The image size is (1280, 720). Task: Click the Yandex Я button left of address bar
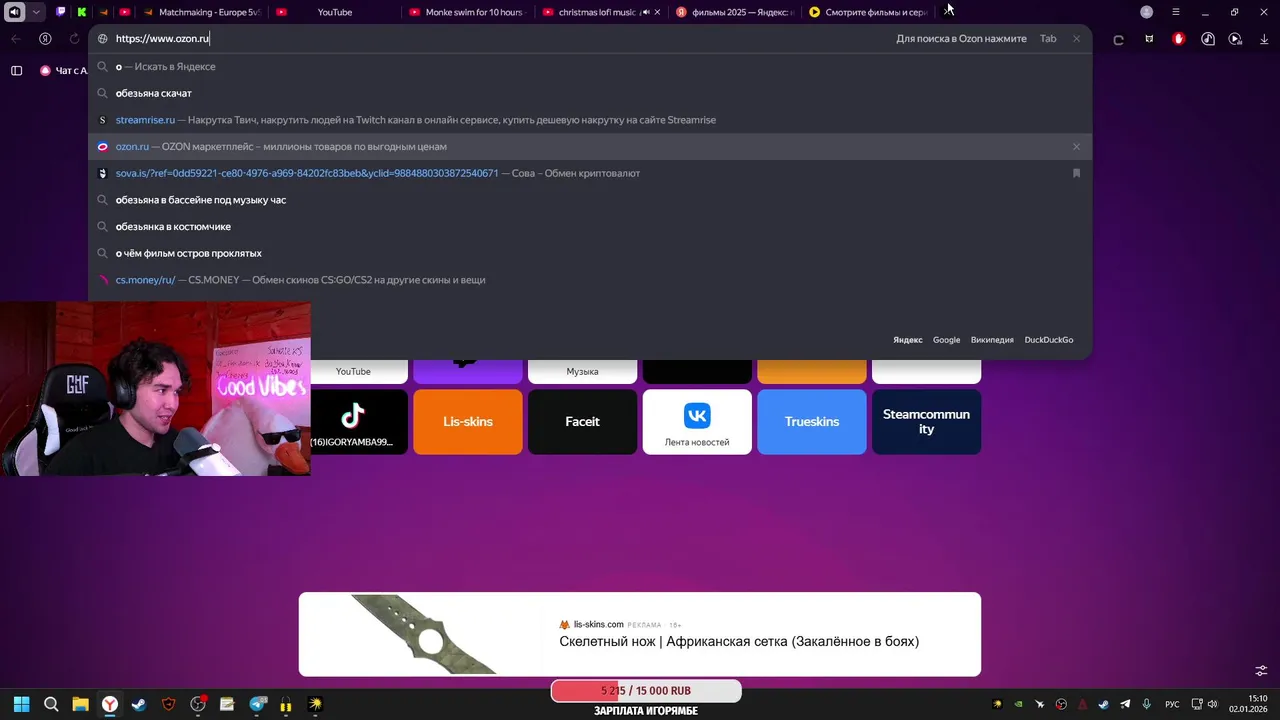click(x=45, y=39)
